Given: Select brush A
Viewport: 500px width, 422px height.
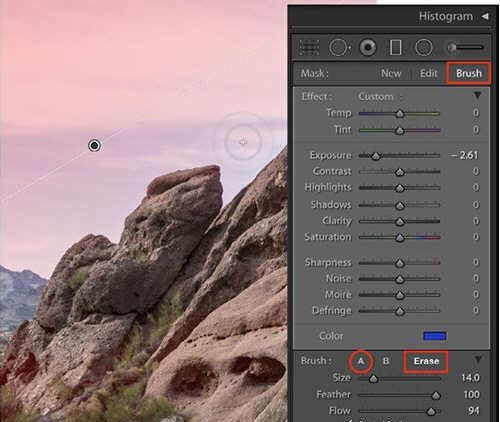Looking at the screenshot, I should click(x=361, y=361).
